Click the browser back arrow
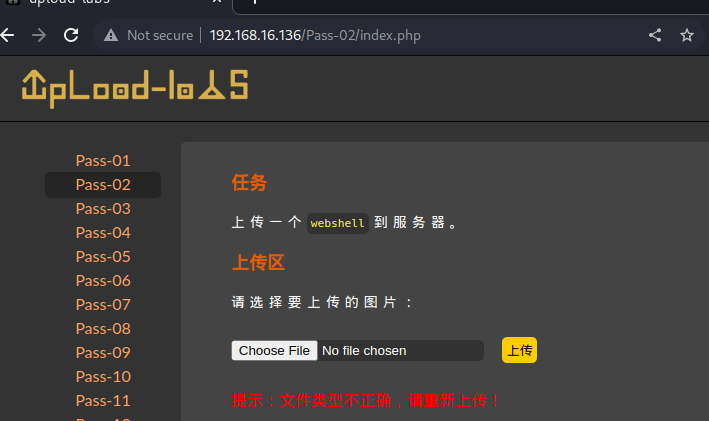The width and height of the screenshot is (709, 421). tap(7, 35)
